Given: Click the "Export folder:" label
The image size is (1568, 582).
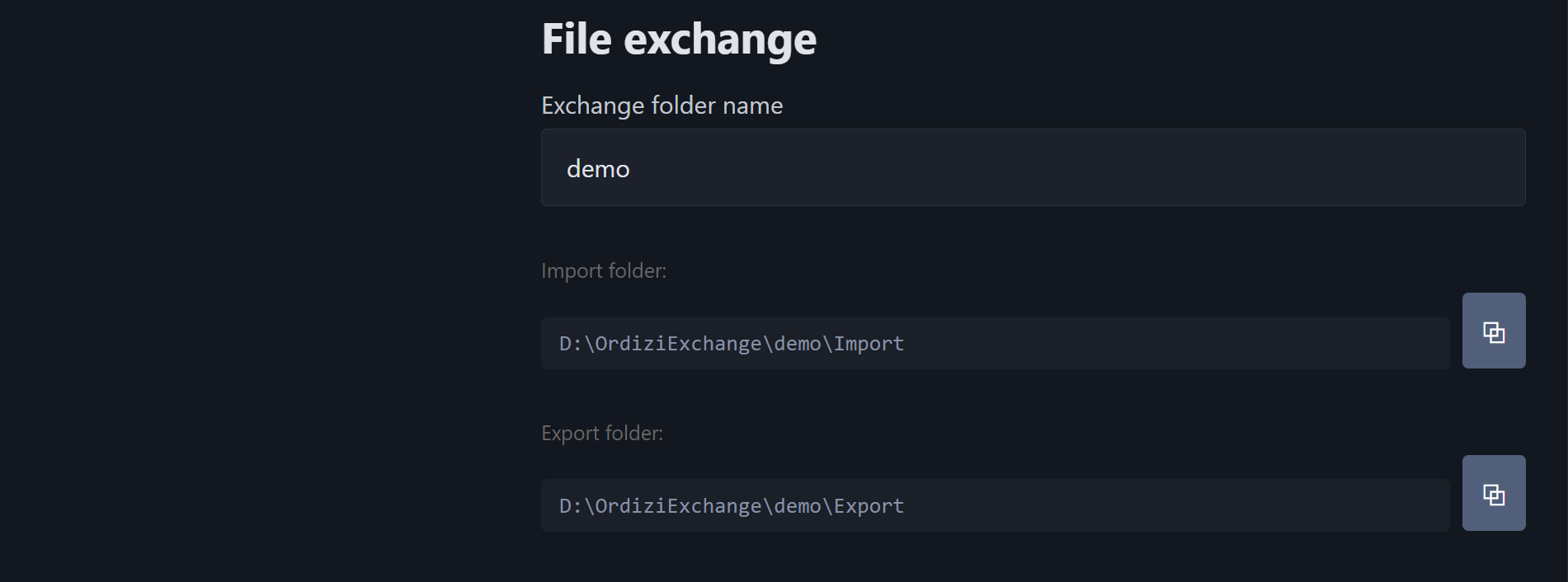Looking at the screenshot, I should coord(602,433).
